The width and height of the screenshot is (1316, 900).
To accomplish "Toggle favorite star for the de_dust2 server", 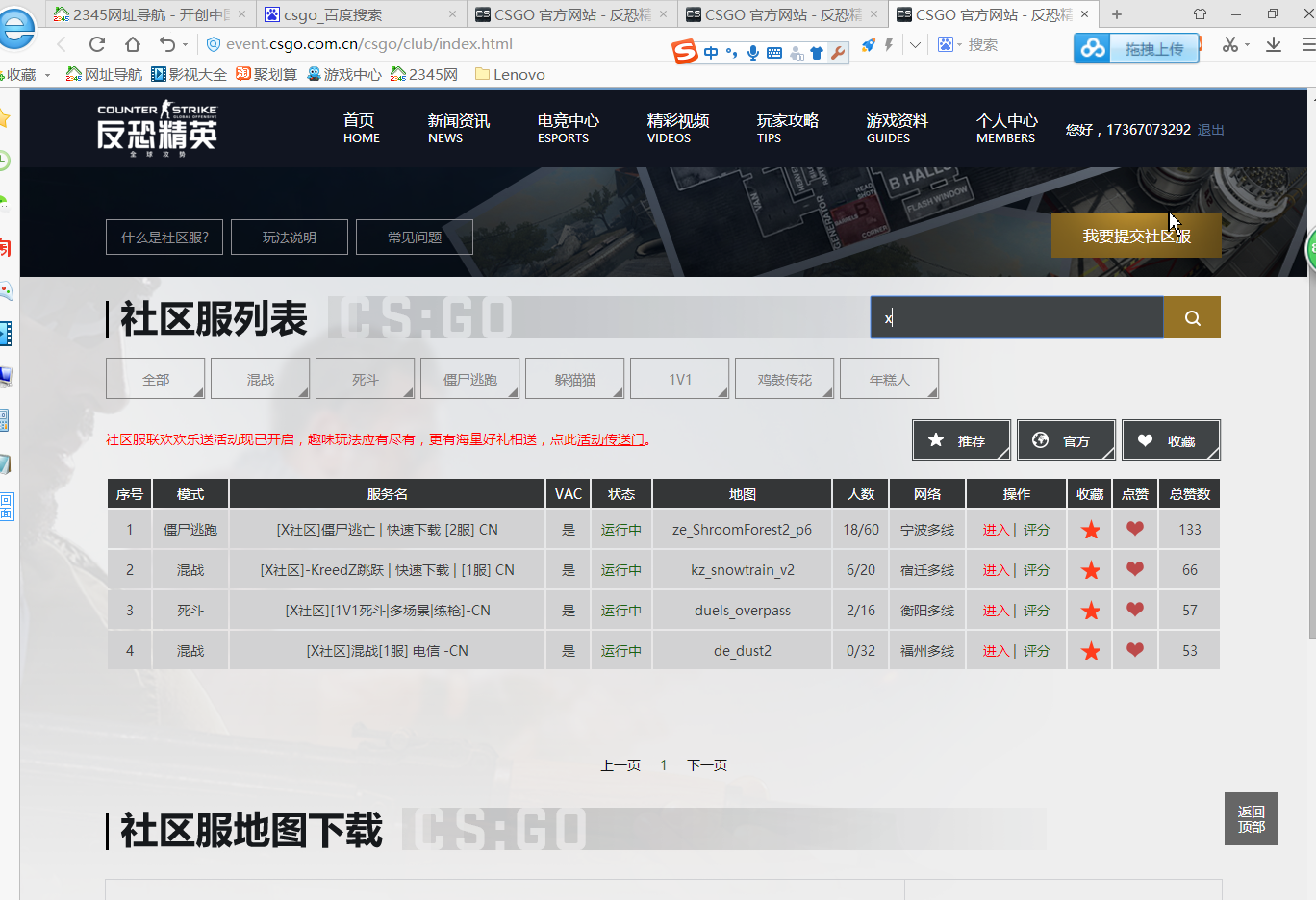I will pyautogui.click(x=1090, y=651).
